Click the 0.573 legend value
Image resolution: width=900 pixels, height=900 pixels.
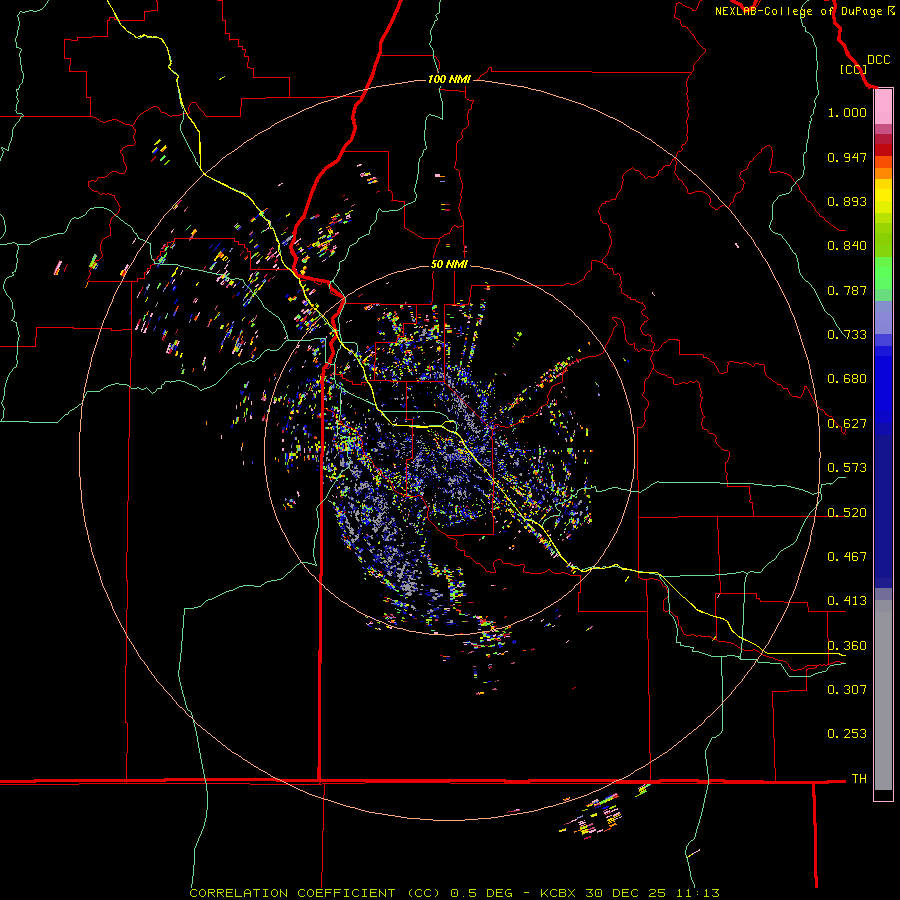coord(847,468)
